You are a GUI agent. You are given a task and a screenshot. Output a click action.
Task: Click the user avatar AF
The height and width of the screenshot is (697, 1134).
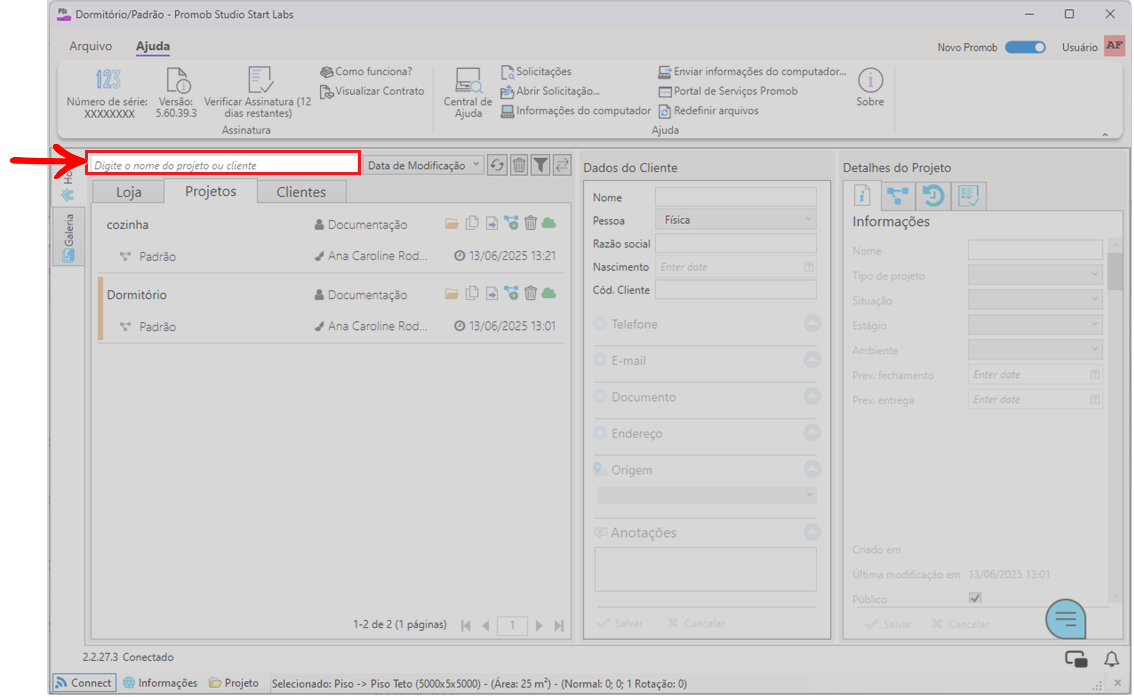[x=1114, y=46]
